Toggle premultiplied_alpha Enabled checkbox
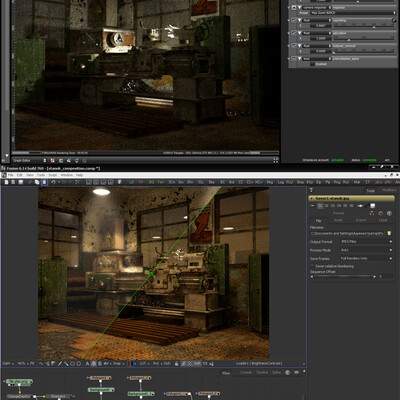The width and height of the screenshot is (400, 400). coord(312,64)
